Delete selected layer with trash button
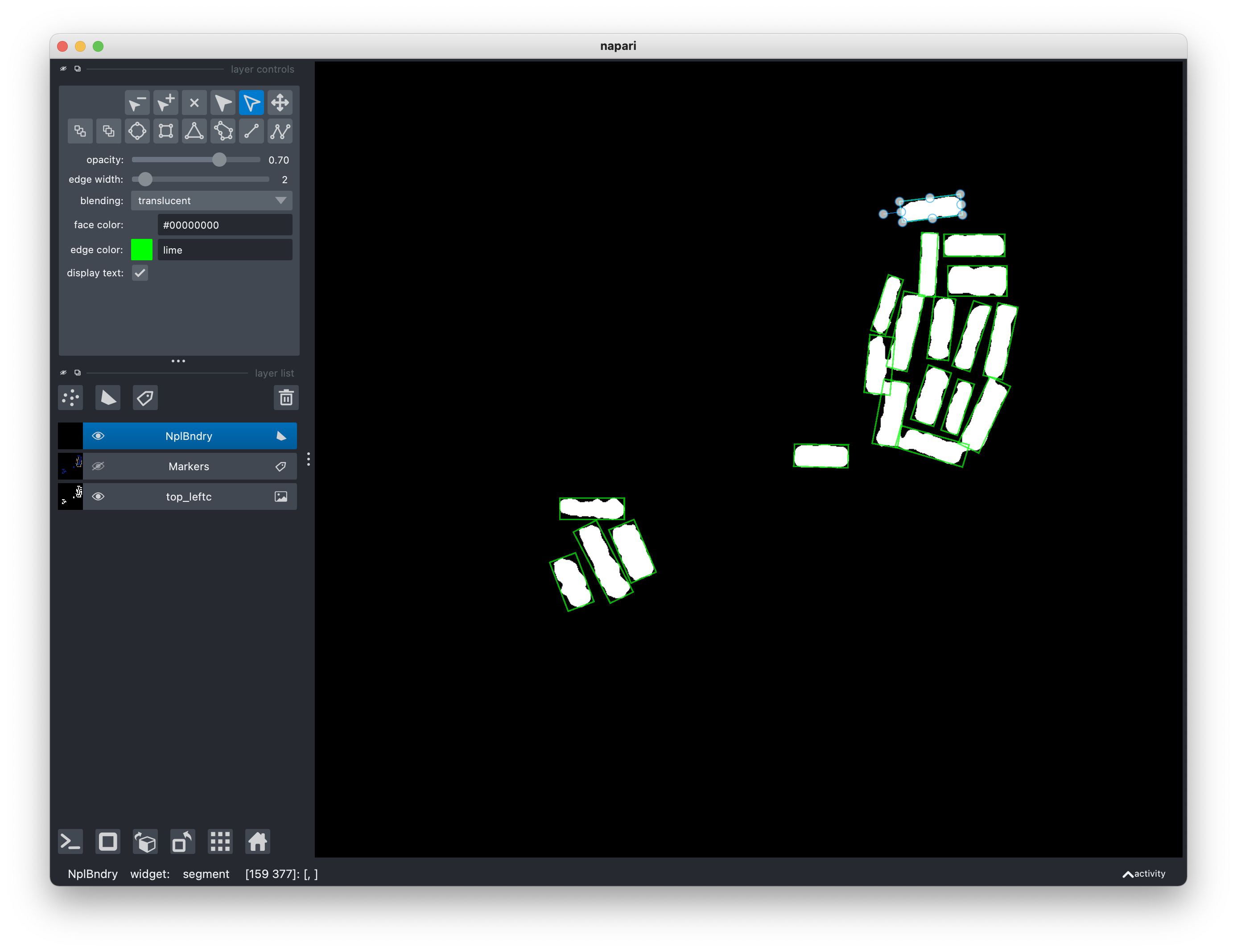 click(286, 398)
